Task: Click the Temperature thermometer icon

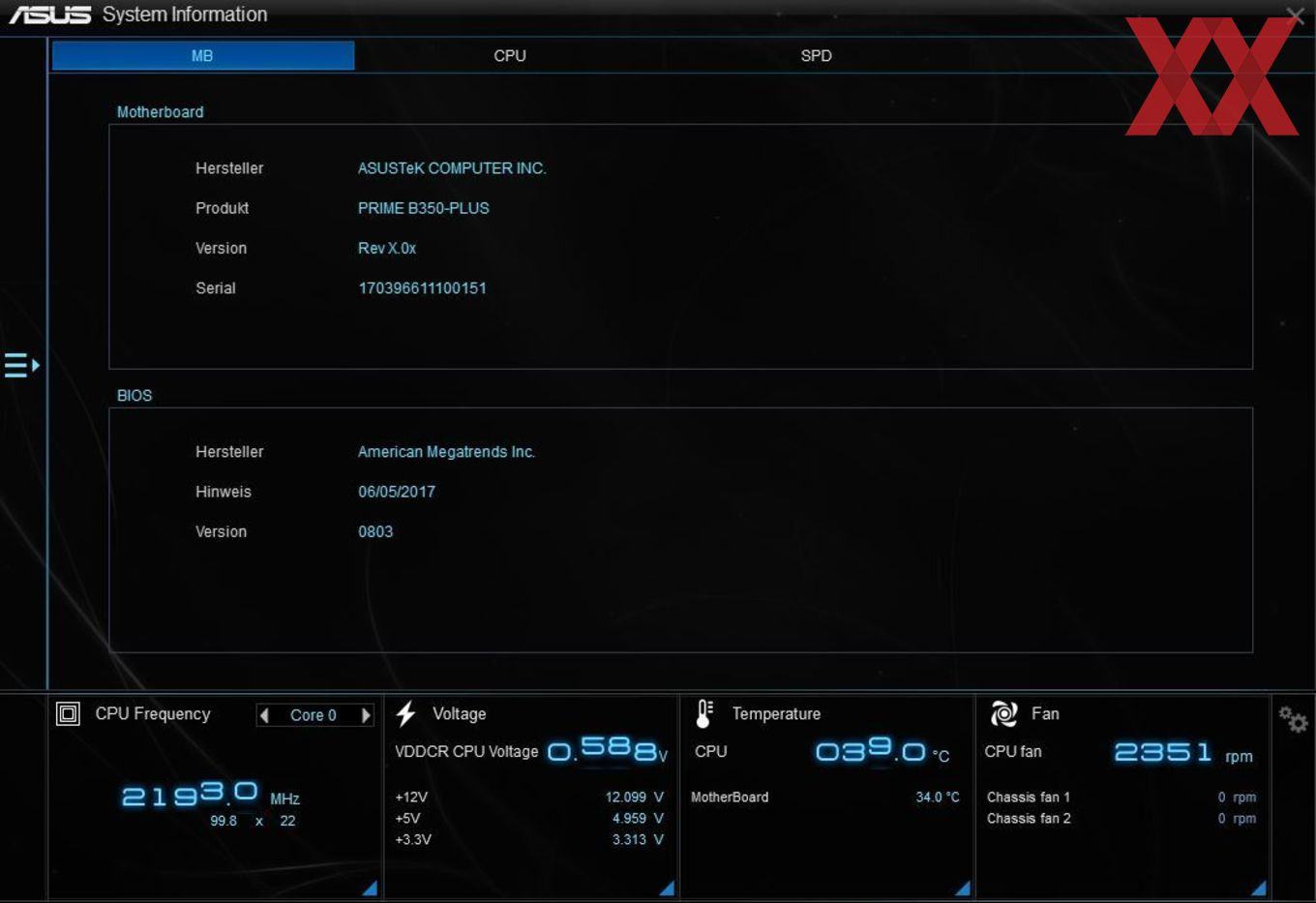Action: click(704, 713)
